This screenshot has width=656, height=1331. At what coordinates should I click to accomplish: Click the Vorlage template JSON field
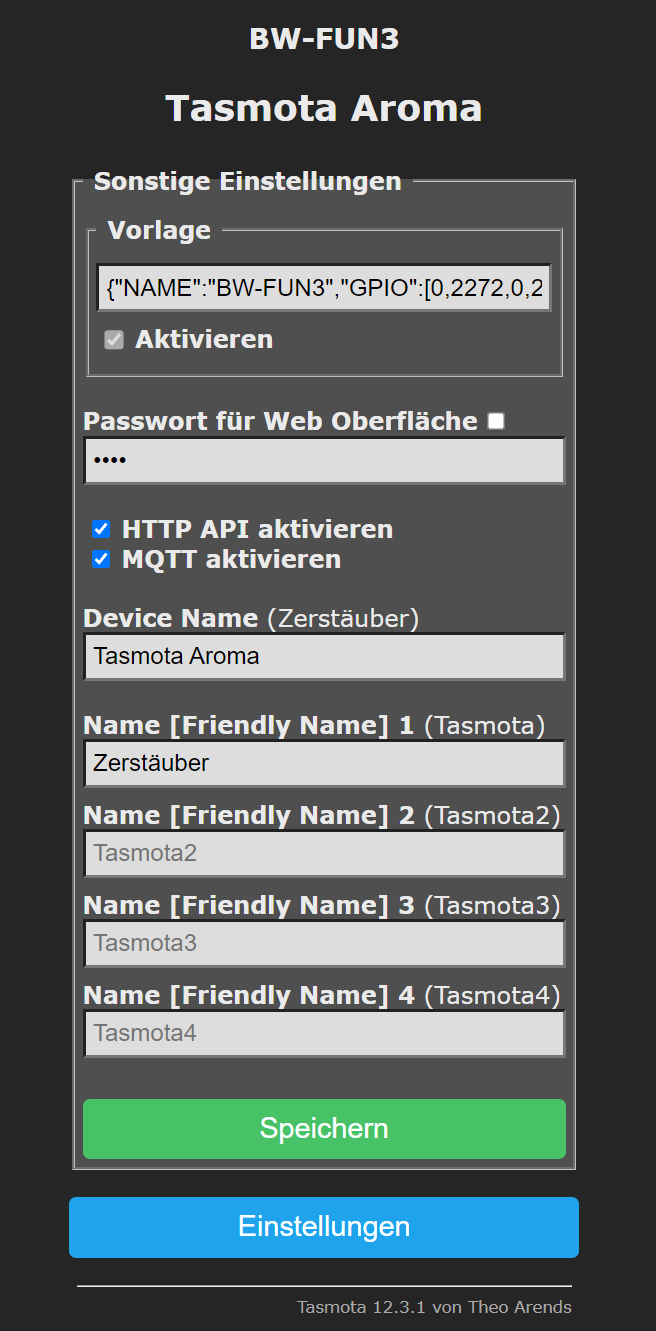click(x=324, y=288)
